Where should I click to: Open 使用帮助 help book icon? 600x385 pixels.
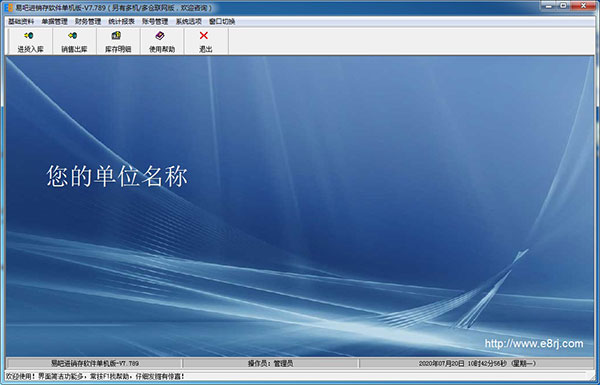162,42
